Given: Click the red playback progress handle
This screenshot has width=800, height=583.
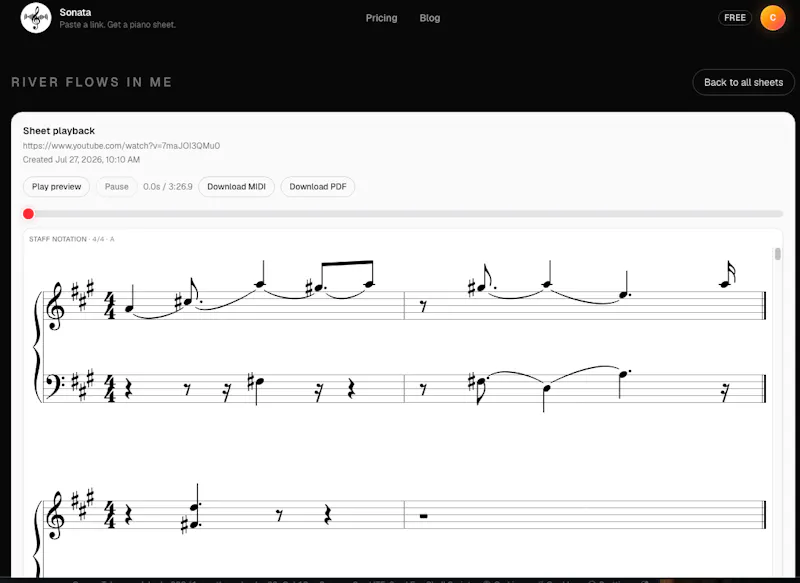Looking at the screenshot, I should coord(29,214).
